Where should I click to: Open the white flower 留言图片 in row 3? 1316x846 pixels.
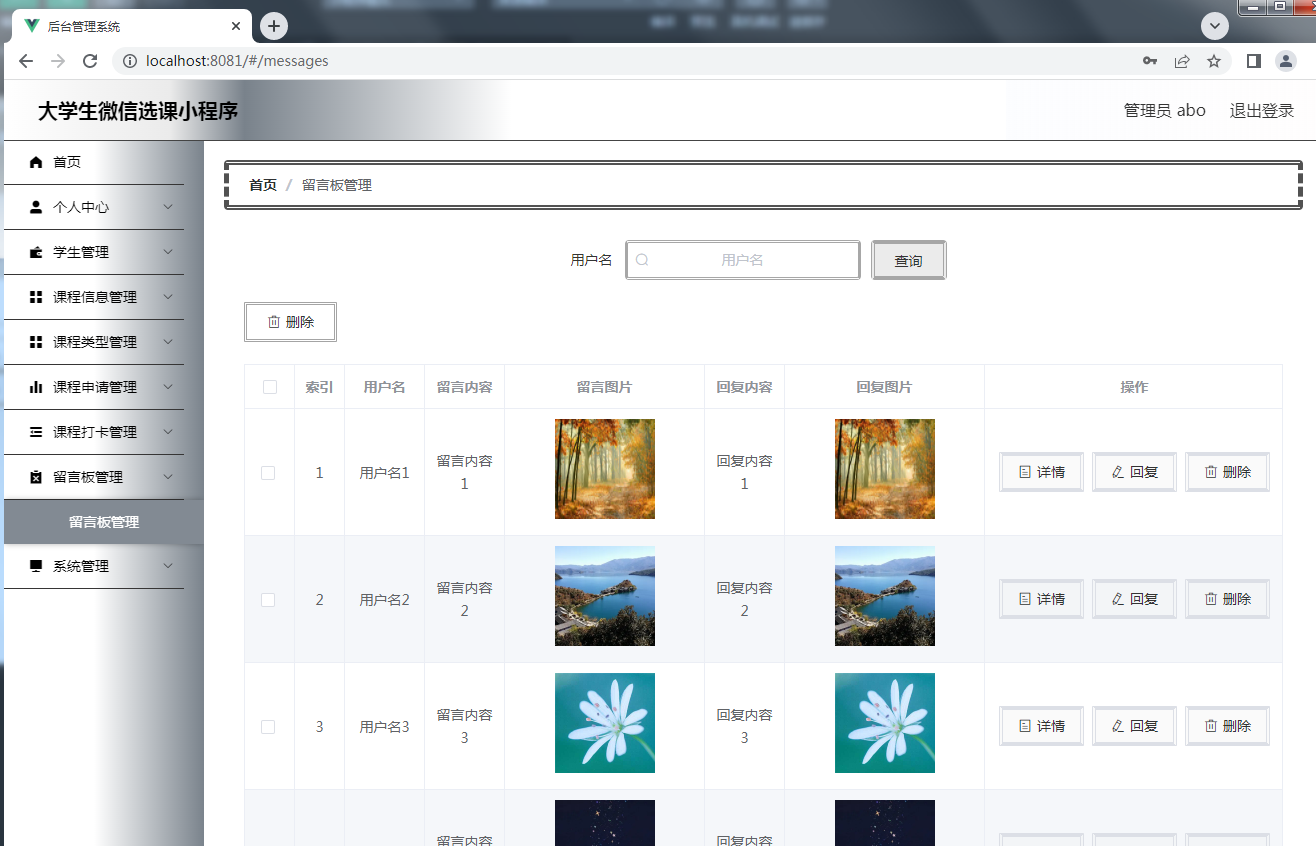[605, 723]
